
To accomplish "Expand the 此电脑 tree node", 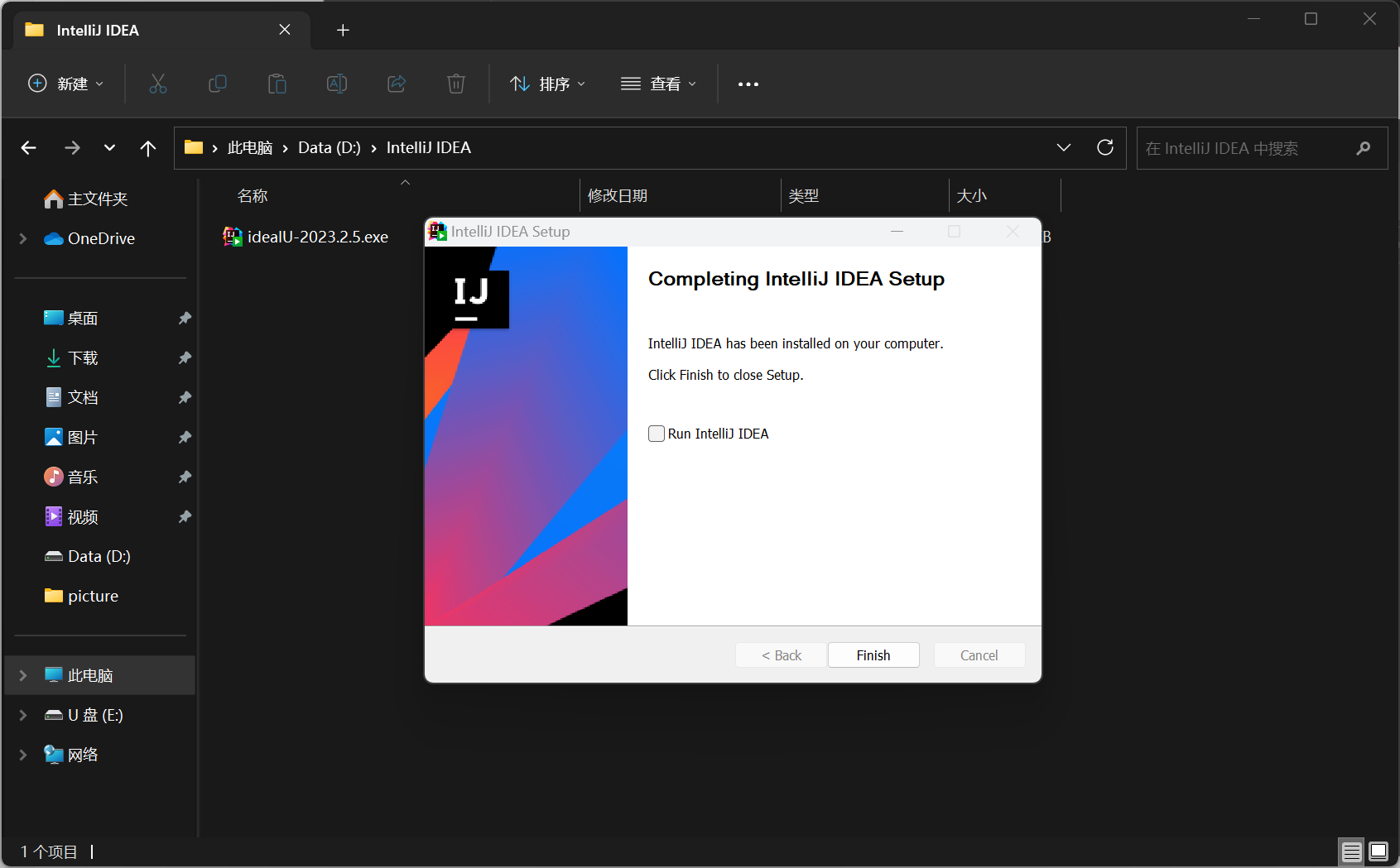I will coord(23,675).
